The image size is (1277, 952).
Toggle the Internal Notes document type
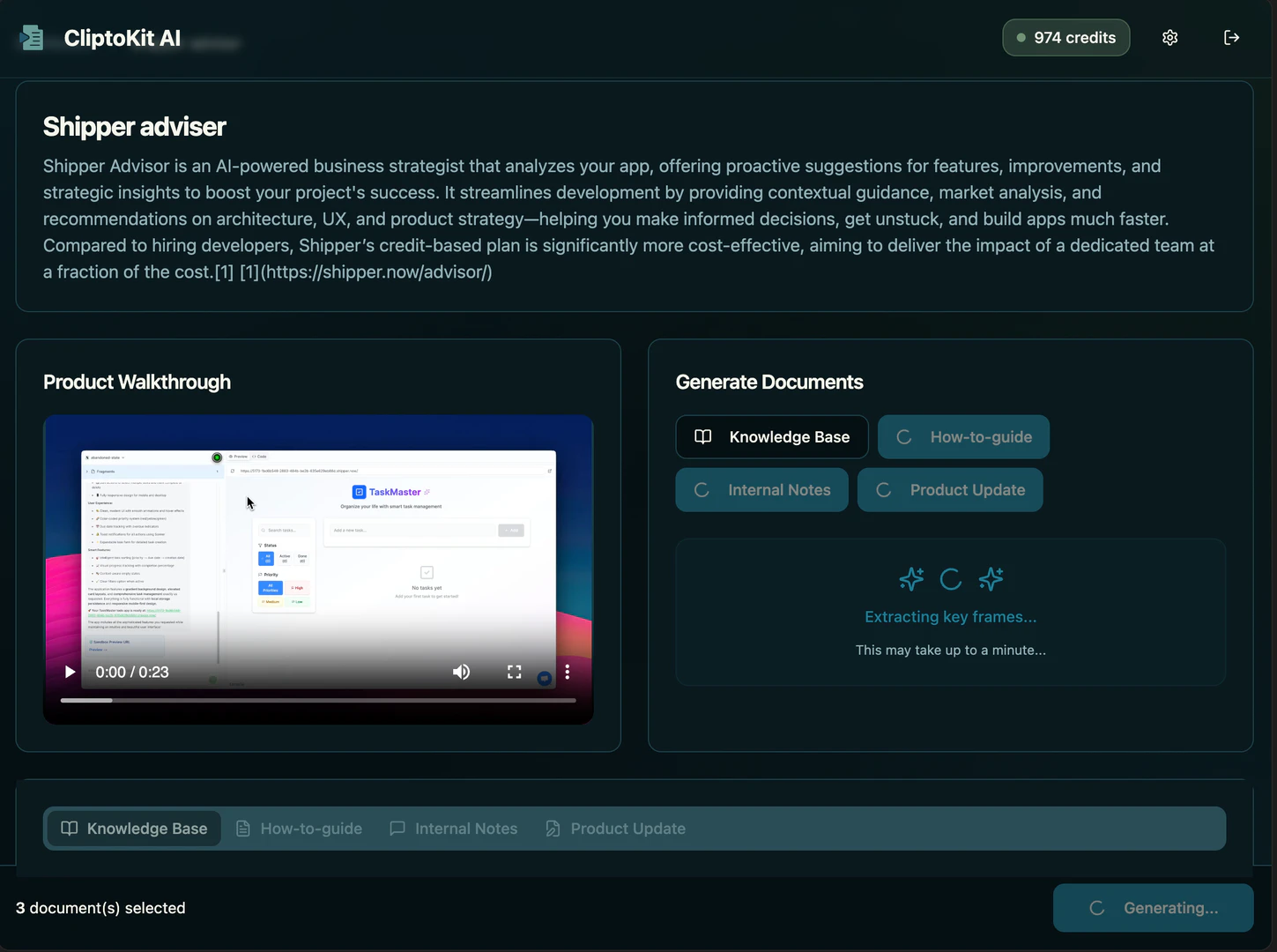point(761,489)
